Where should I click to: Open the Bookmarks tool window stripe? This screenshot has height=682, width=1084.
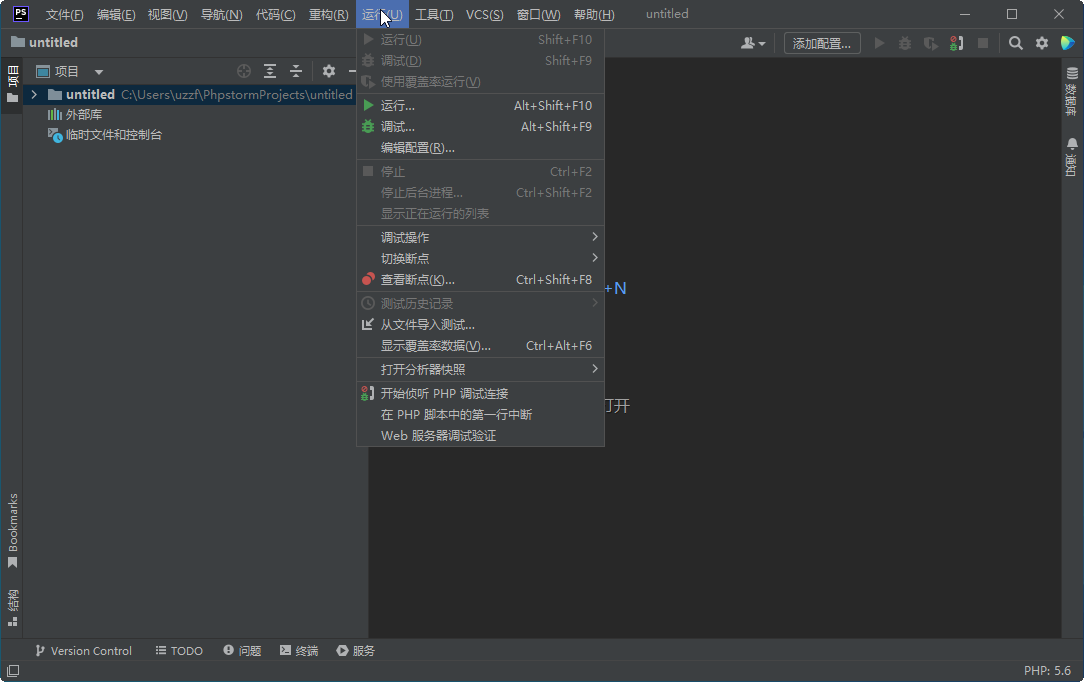[x=12, y=531]
